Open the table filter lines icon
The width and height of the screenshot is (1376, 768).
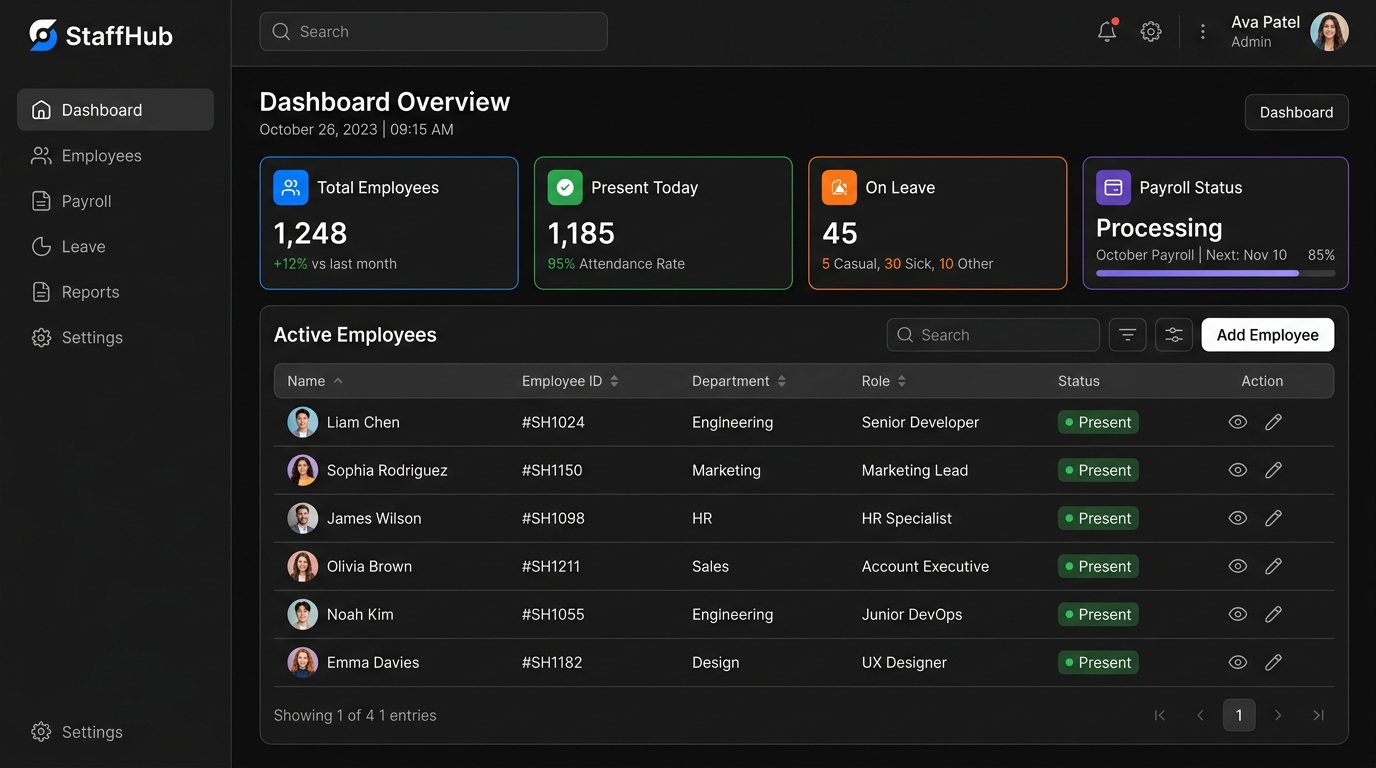click(1127, 335)
